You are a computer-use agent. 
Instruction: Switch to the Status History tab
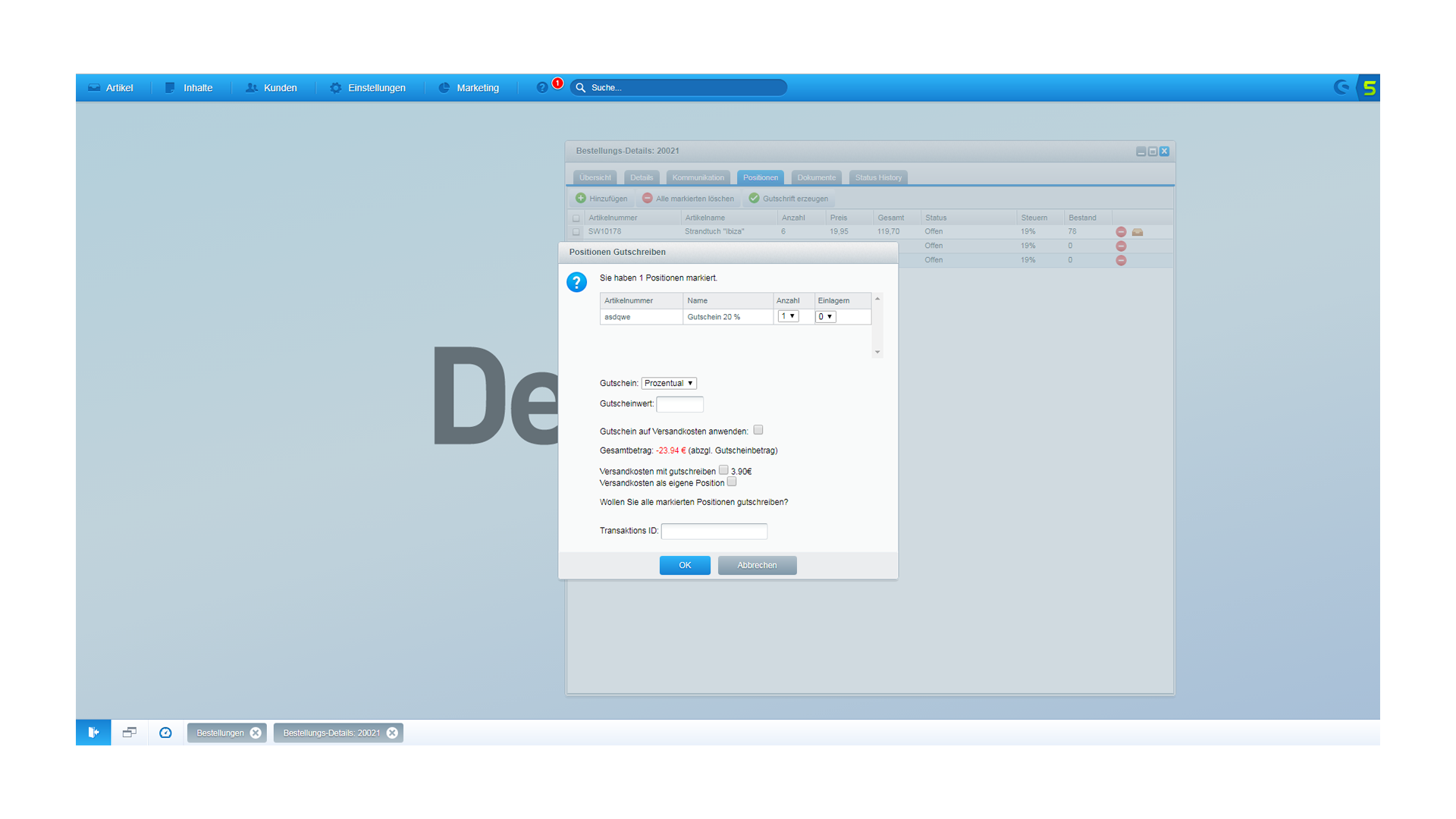[x=878, y=177]
